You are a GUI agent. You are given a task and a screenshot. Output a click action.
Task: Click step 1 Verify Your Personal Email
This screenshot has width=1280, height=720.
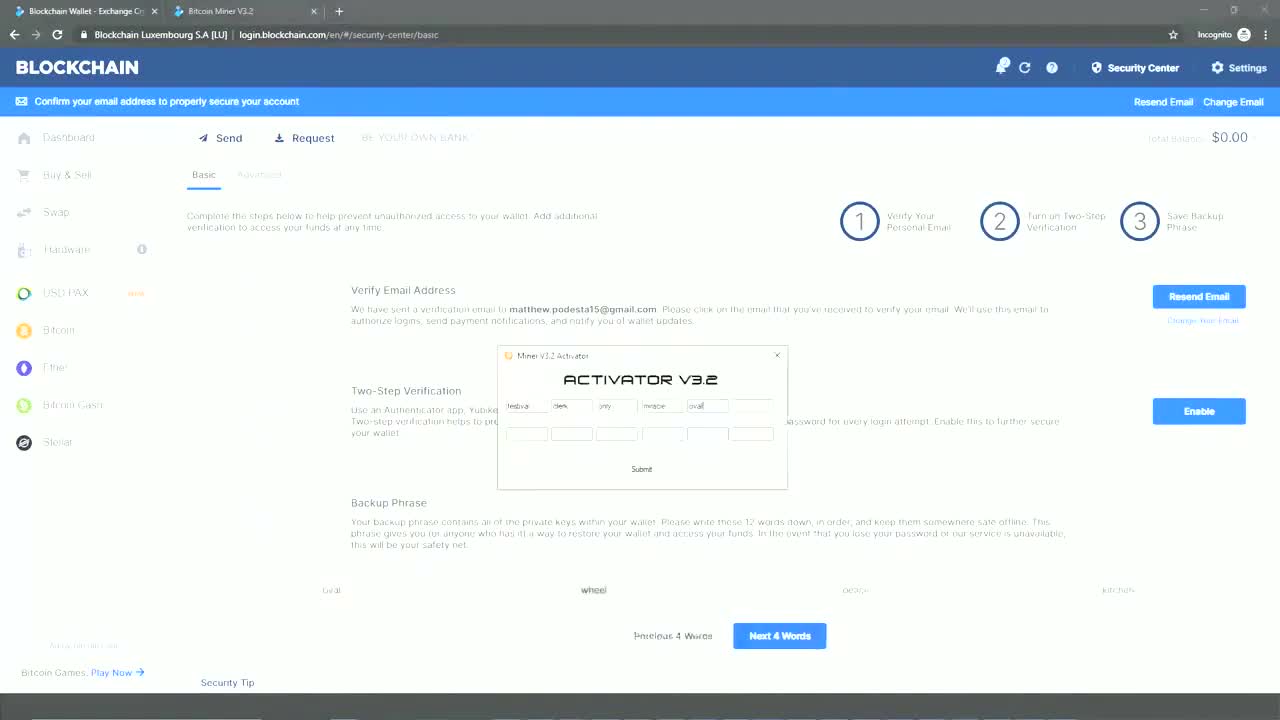coord(896,222)
